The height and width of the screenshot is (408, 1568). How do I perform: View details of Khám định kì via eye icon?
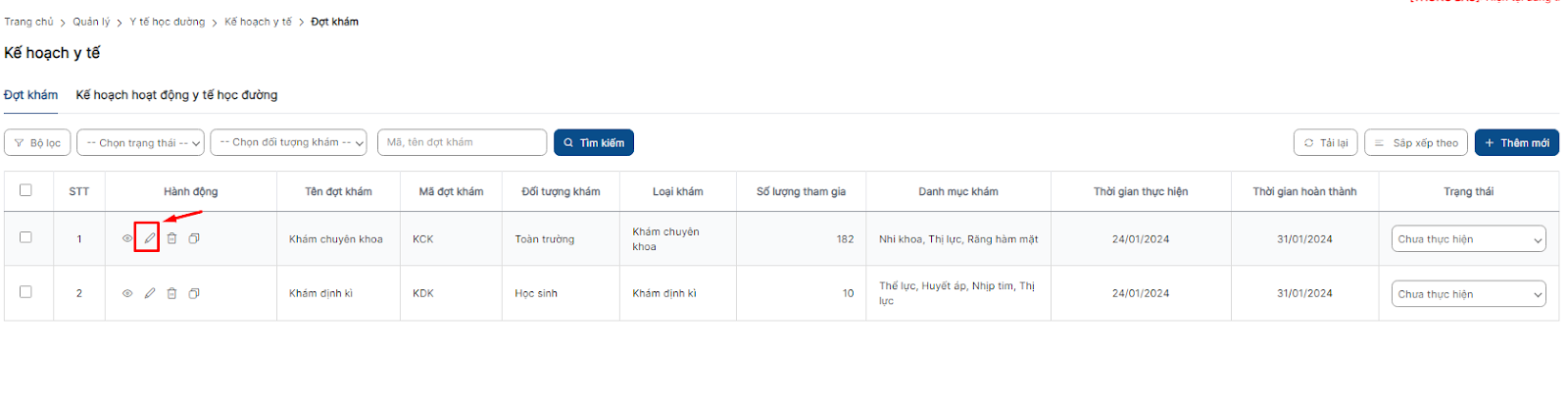click(127, 293)
